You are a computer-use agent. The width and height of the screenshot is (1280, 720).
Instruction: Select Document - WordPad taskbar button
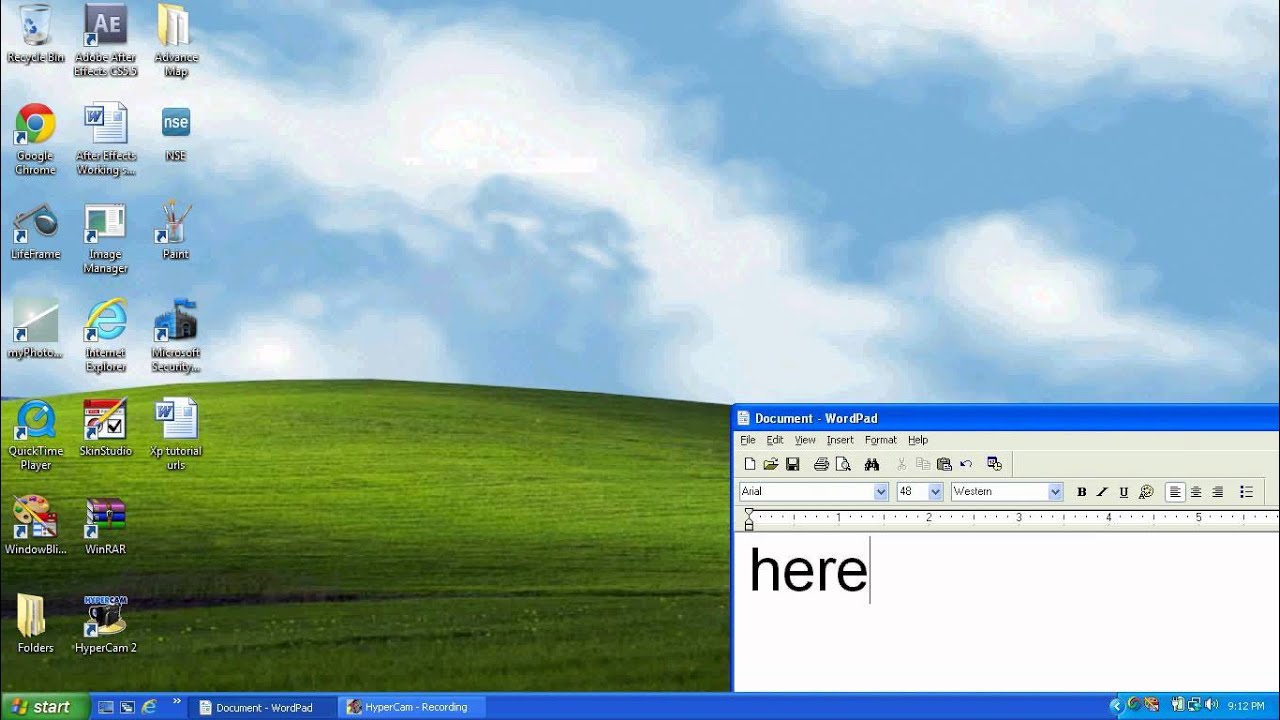pos(264,707)
